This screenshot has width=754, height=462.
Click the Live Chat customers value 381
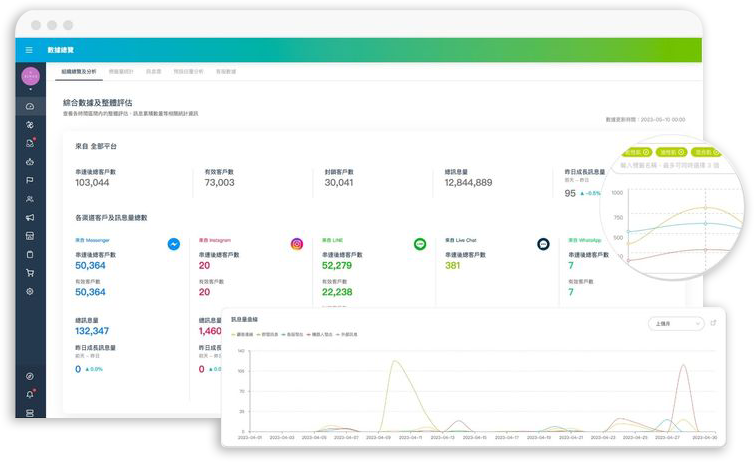[x=452, y=265]
